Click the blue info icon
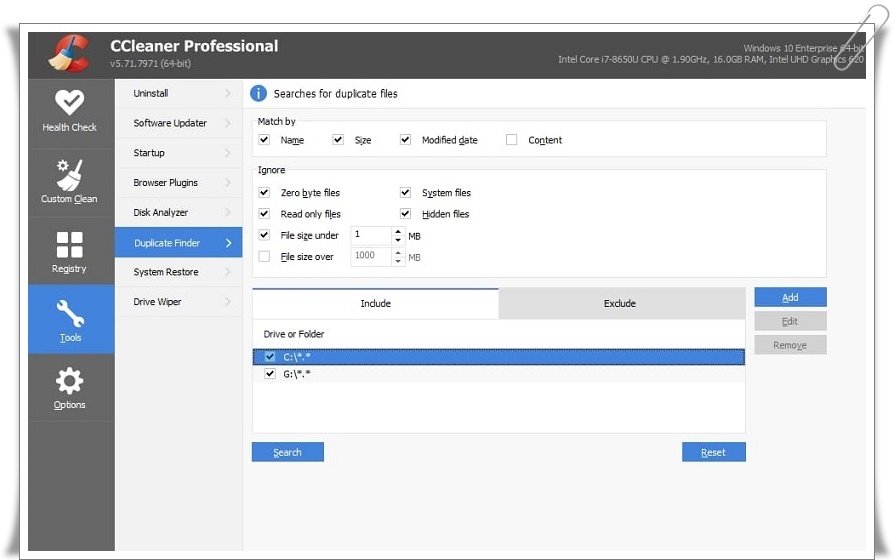The height and width of the screenshot is (560, 894). 258,93
